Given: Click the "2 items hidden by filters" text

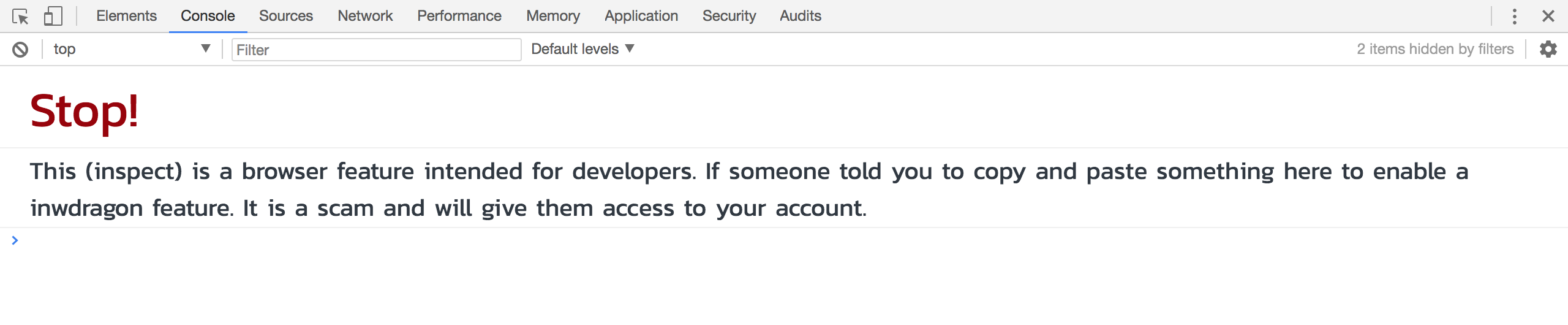Looking at the screenshot, I should [1434, 49].
